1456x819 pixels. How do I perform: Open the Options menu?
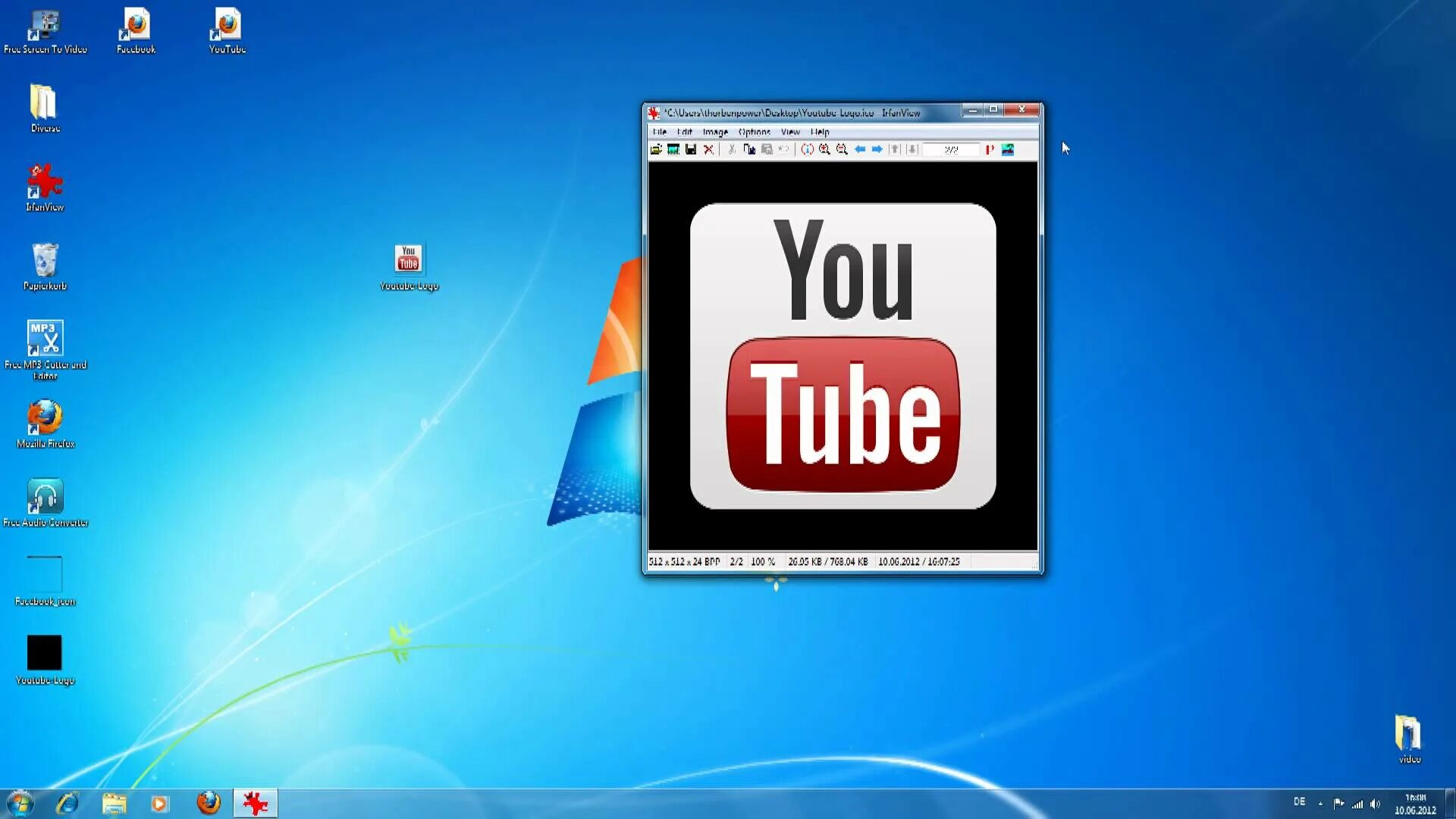(x=754, y=132)
